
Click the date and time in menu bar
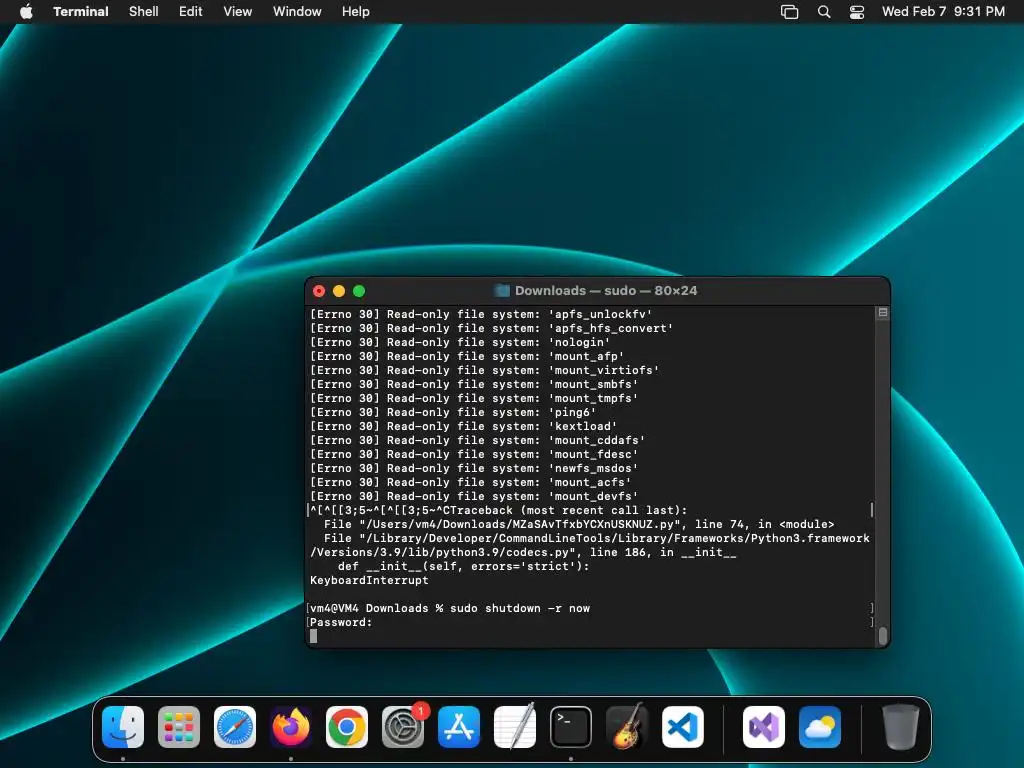point(943,12)
